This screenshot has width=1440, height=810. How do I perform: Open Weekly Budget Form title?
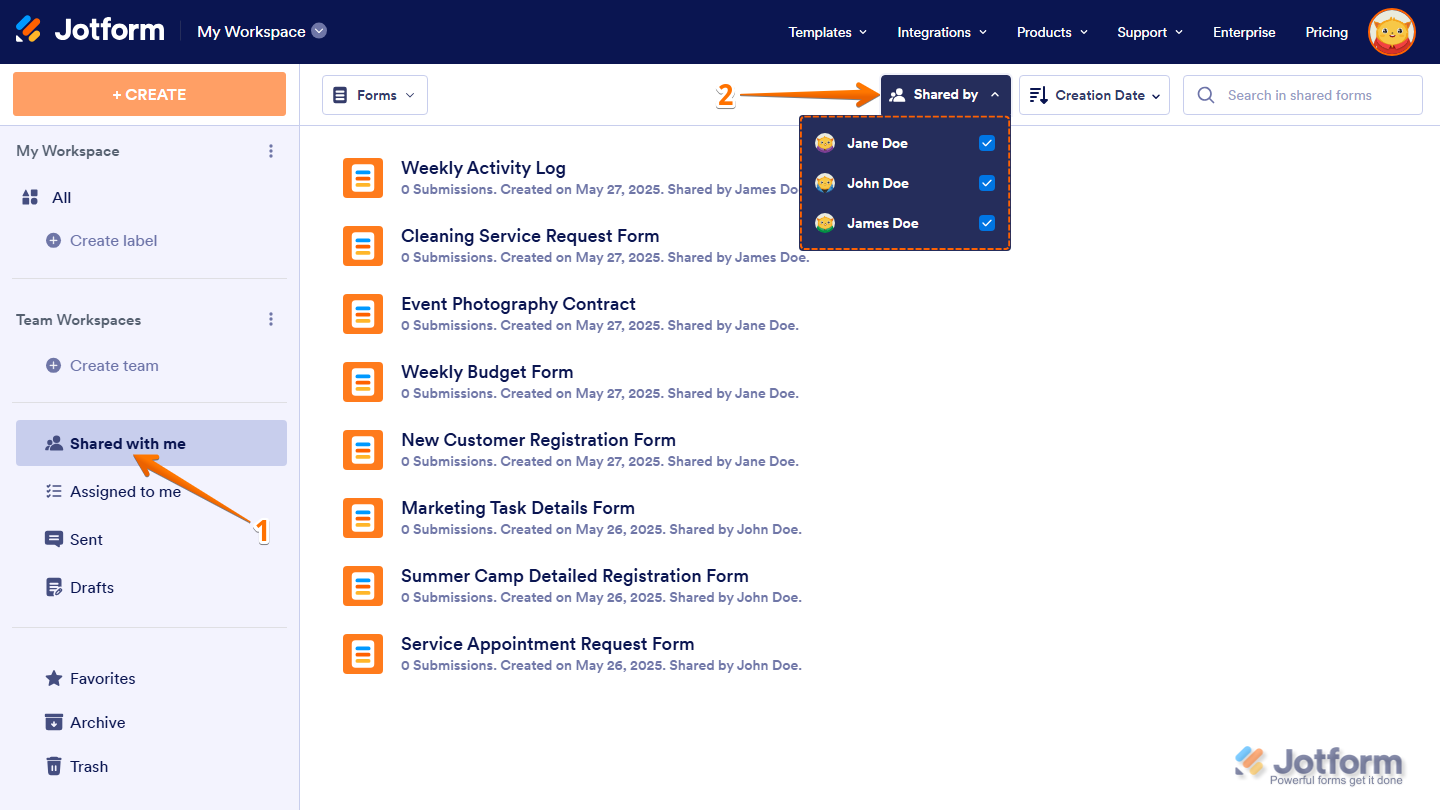(x=487, y=372)
